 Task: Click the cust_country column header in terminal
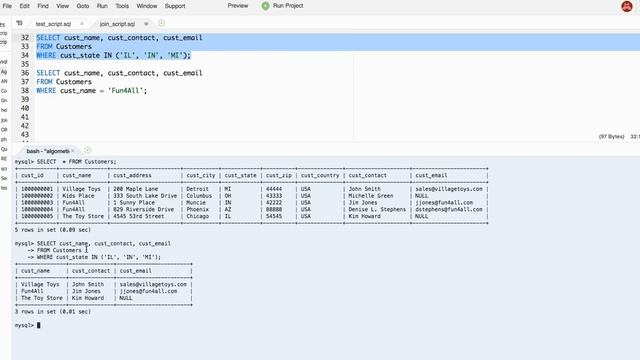(x=320, y=176)
